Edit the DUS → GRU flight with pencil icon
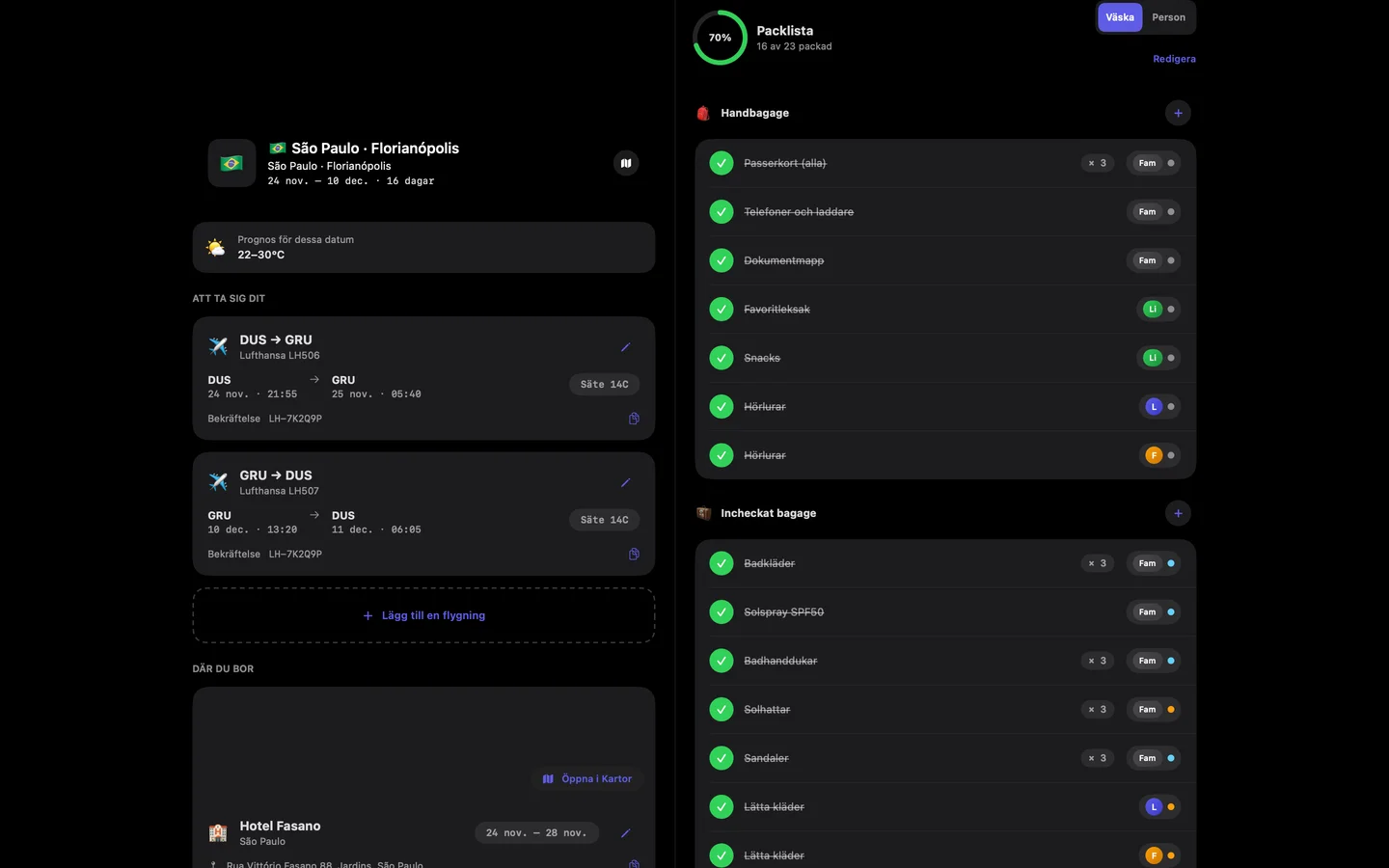This screenshot has width=1389, height=868. (625, 347)
